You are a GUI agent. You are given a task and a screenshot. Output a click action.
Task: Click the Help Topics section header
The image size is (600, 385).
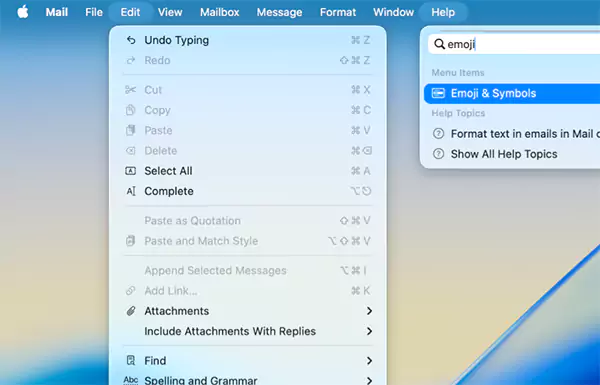tap(458, 113)
